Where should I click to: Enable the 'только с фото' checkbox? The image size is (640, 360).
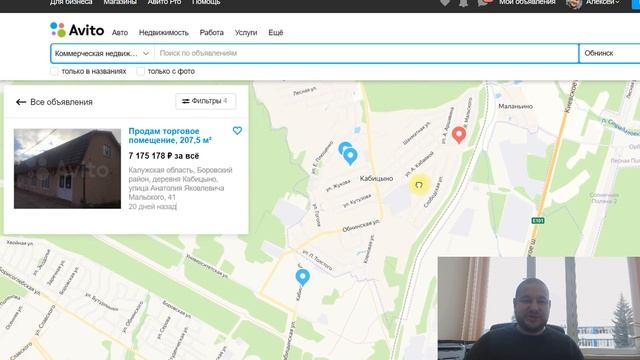(x=140, y=71)
